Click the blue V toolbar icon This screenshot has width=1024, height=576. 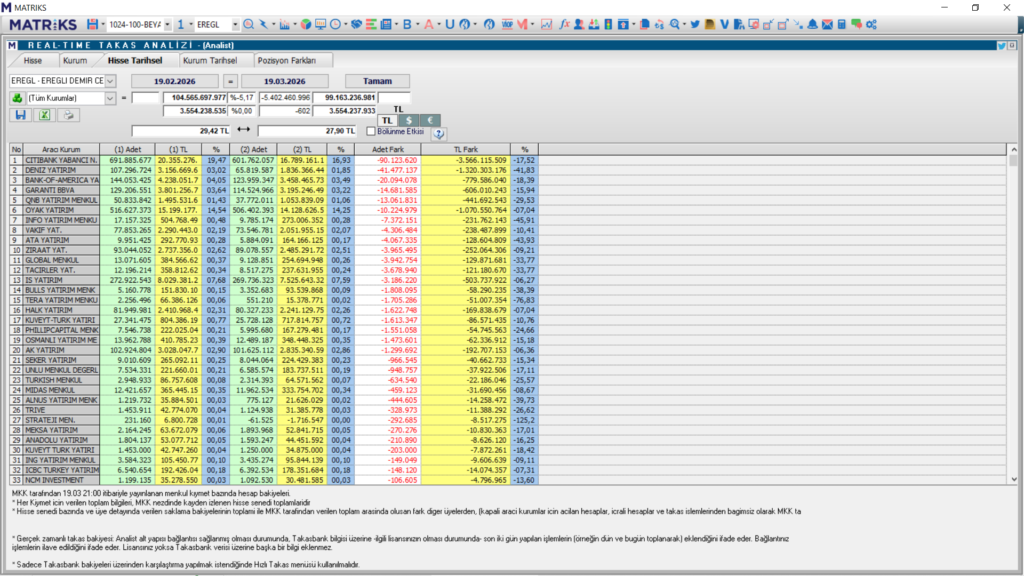pos(724,24)
